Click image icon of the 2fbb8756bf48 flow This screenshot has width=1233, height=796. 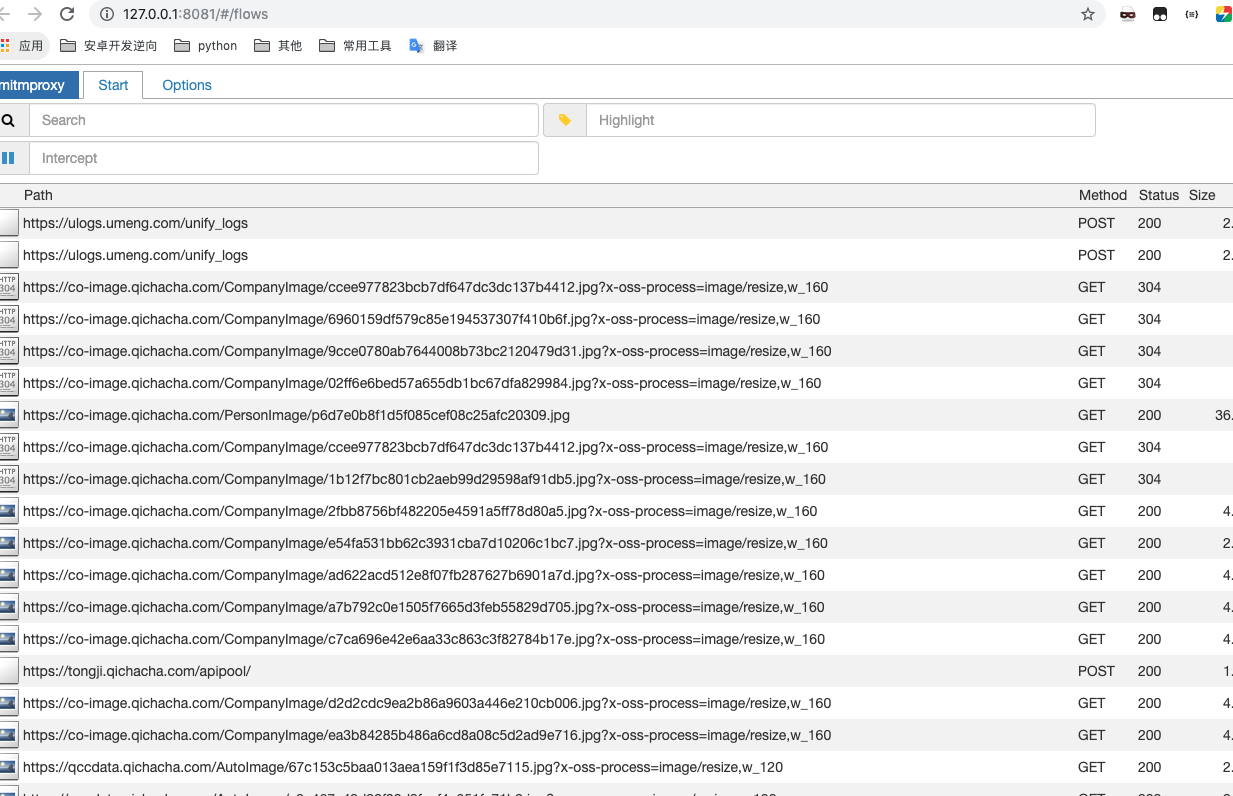pyautogui.click(x=8, y=511)
